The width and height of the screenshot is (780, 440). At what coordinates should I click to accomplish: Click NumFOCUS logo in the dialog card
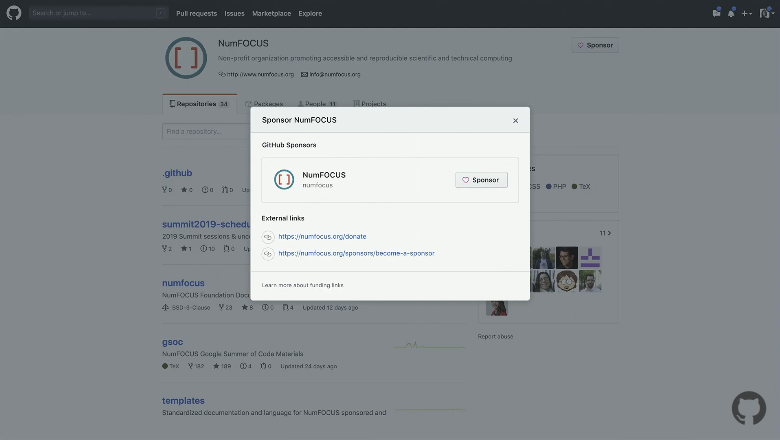pos(284,179)
